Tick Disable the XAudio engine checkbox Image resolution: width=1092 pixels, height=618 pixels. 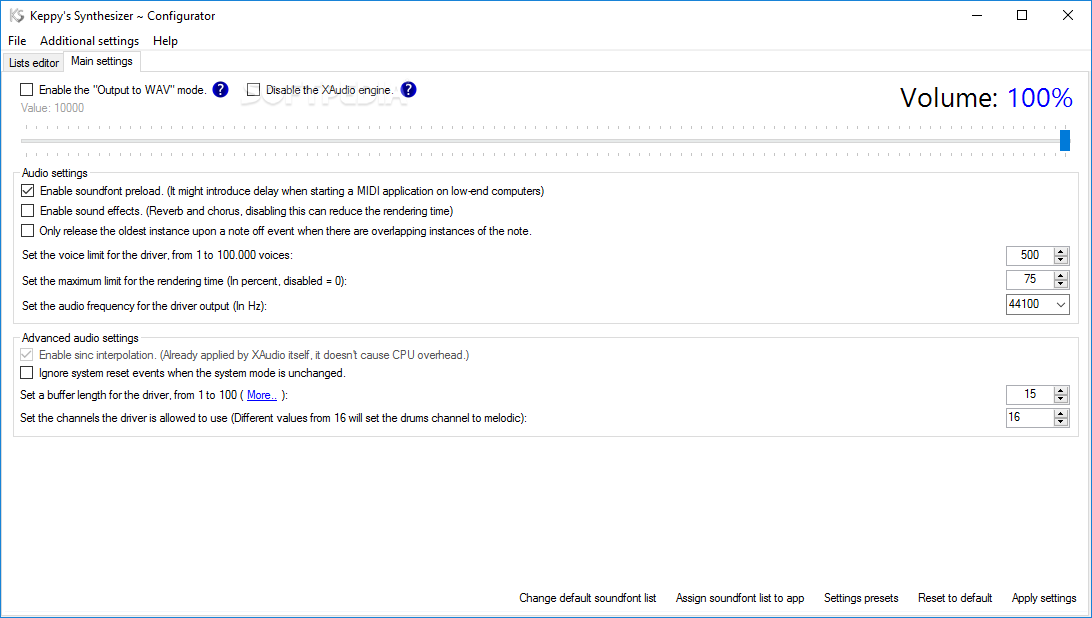point(254,89)
